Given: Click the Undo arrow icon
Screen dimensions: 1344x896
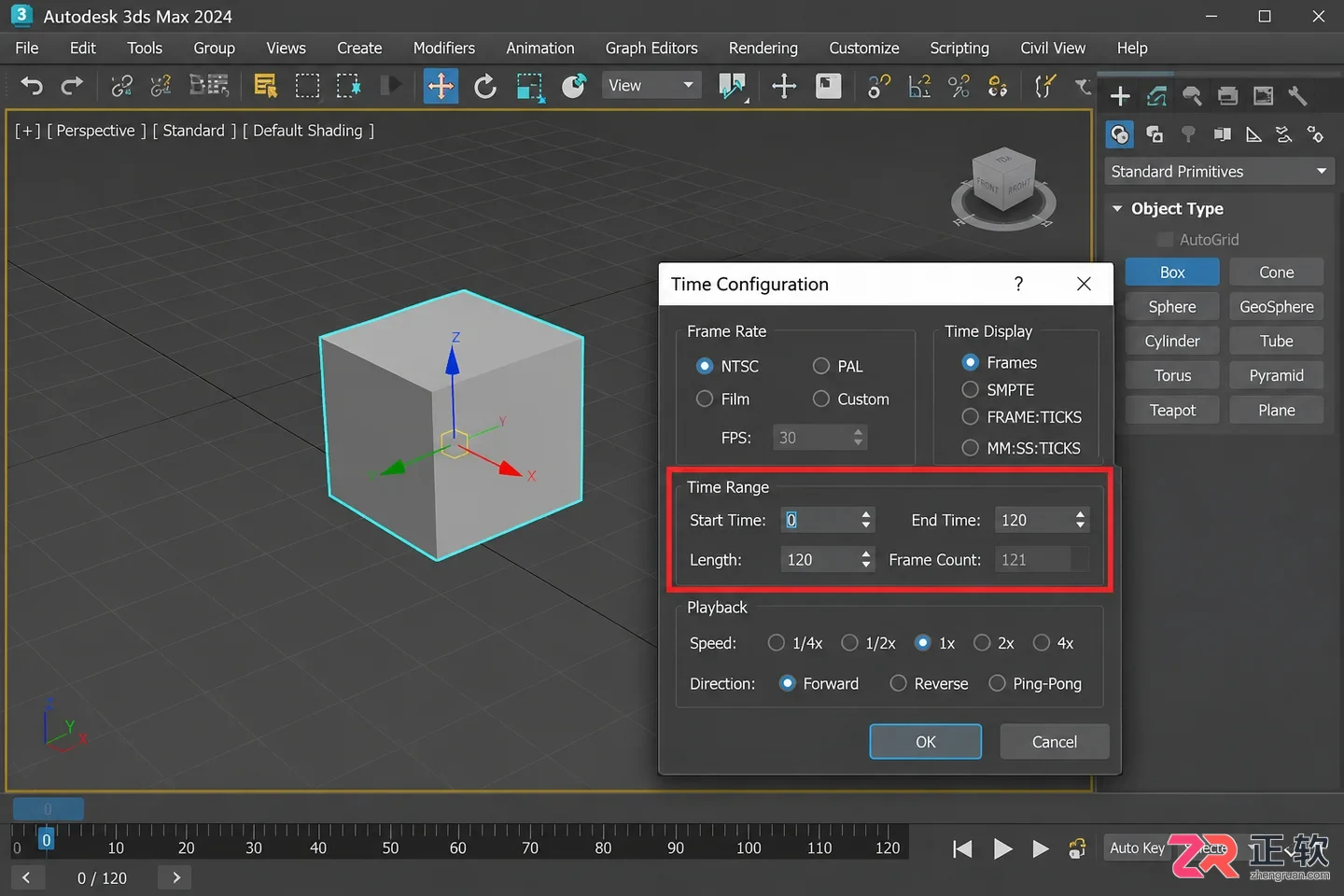Looking at the screenshot, I should (32, 86).
